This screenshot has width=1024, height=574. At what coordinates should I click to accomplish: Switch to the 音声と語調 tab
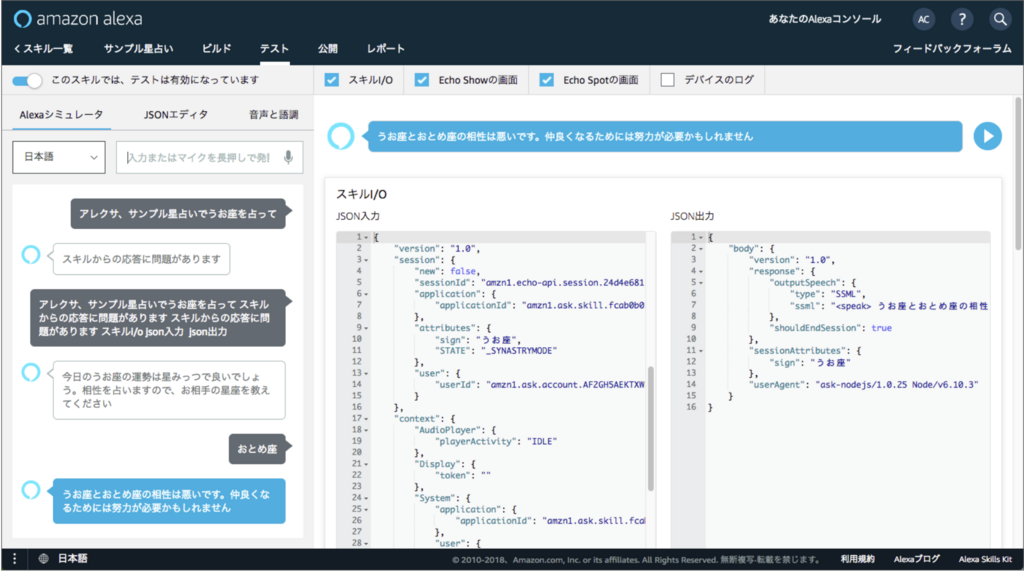274,115
